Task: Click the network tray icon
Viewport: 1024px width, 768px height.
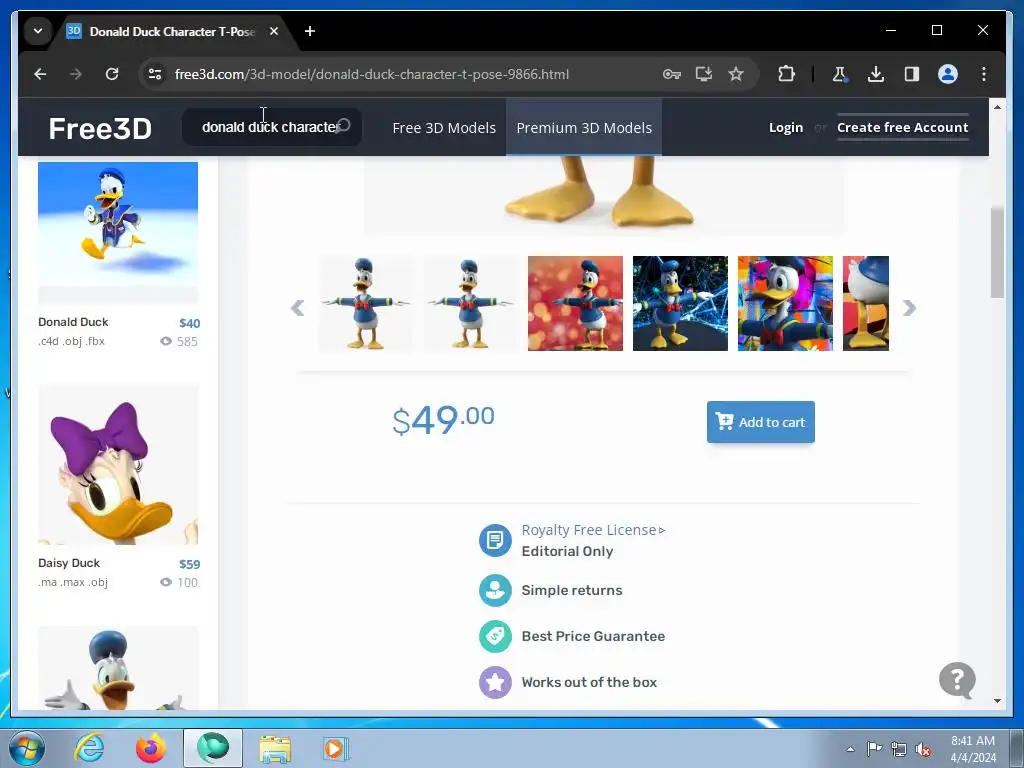Action: [x=899, y=749]
